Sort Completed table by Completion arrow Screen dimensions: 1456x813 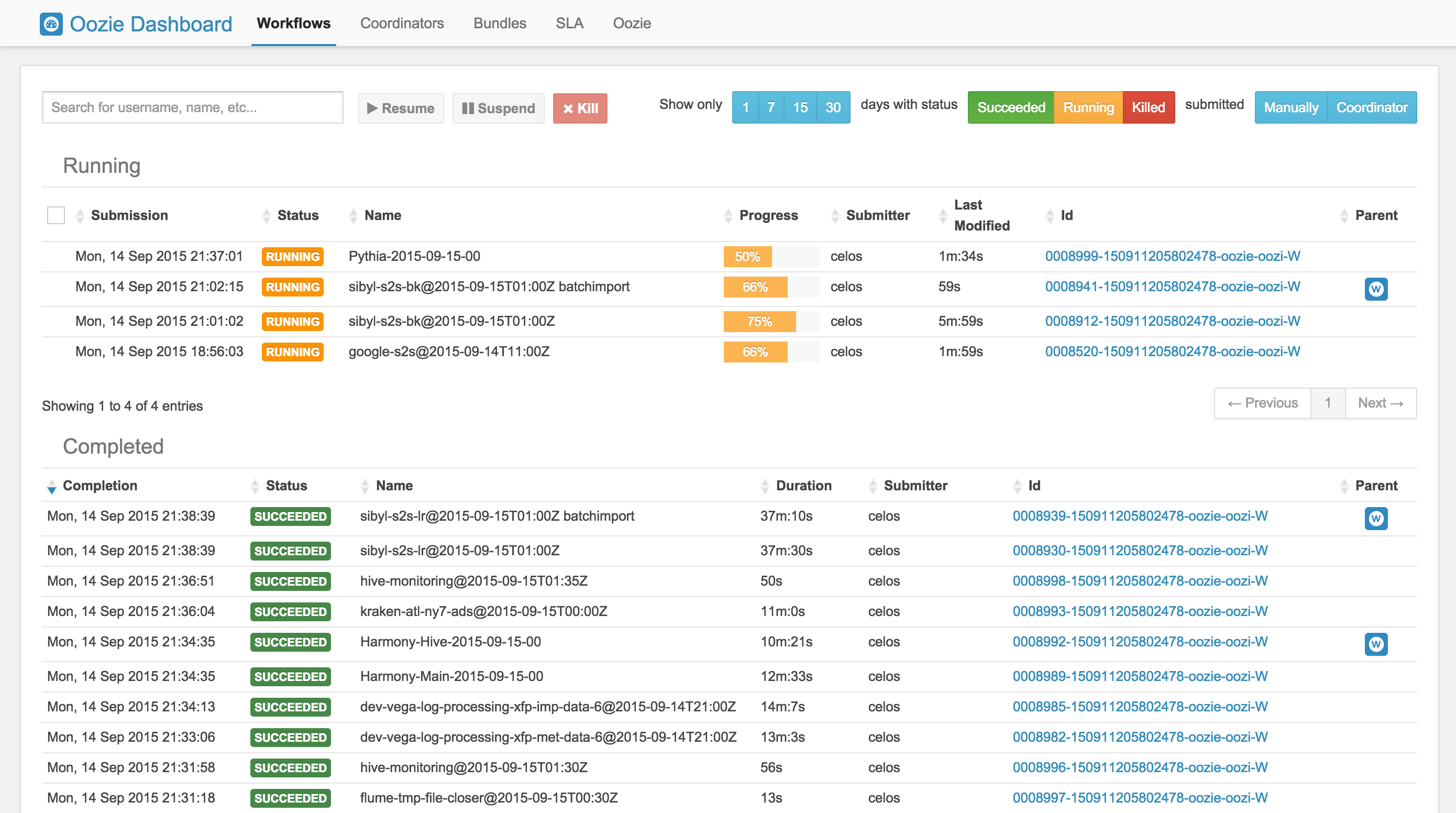click(51, 486)
